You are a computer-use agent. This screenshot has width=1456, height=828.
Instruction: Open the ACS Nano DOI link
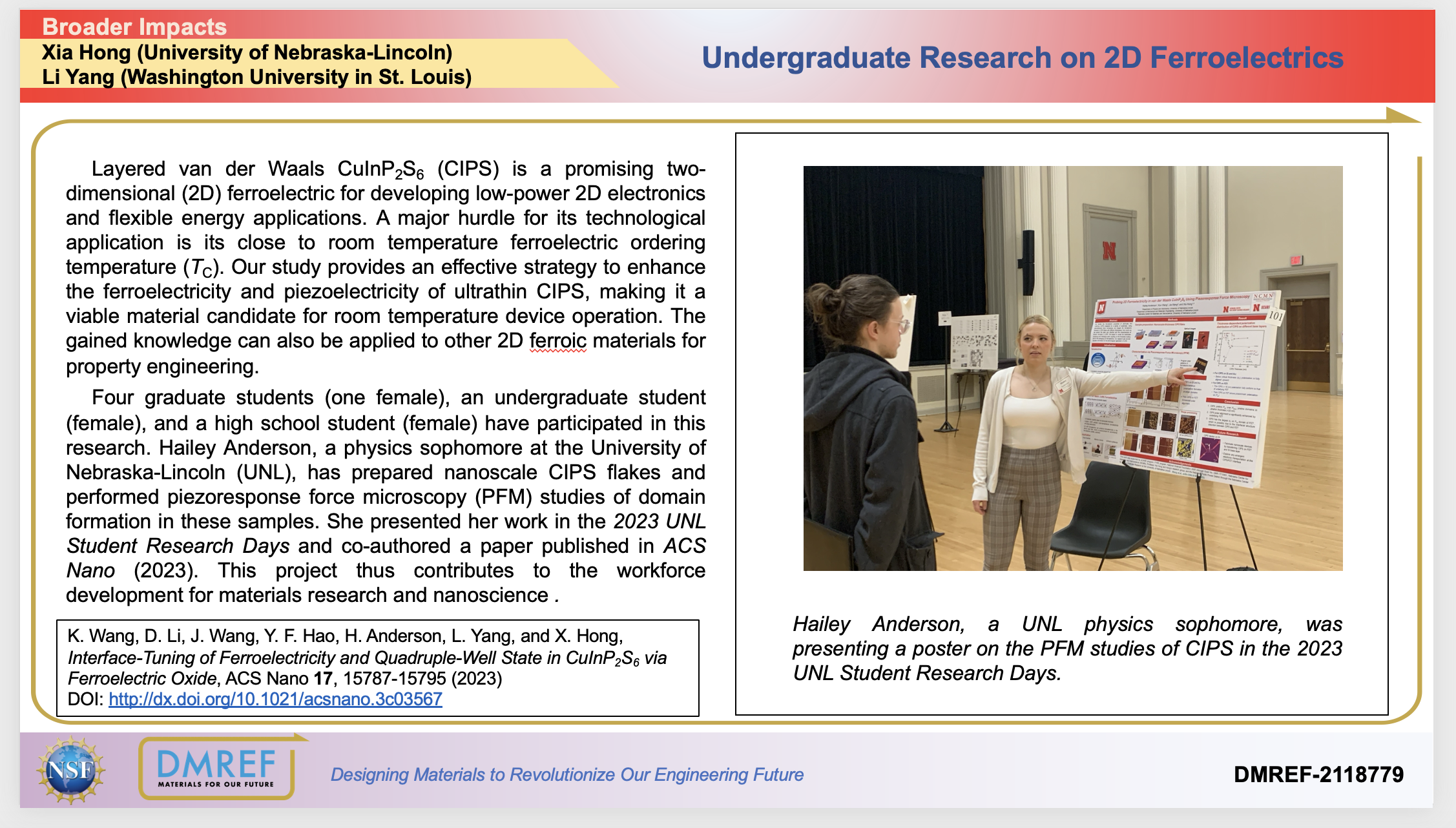click(275, 699)
